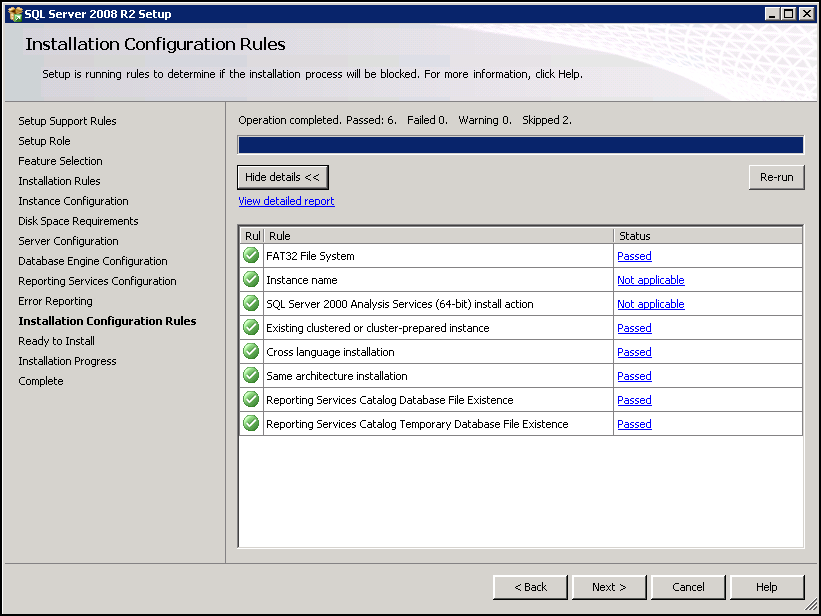
Task: Proceed with the Next button
Action: coord(608,587)
